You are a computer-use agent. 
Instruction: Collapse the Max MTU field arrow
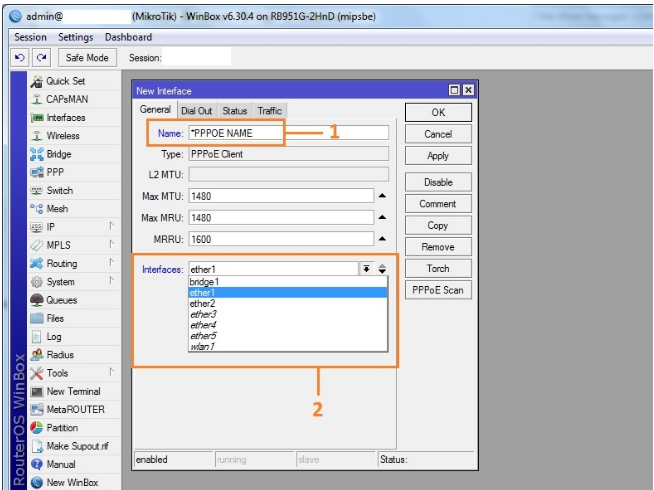(382, 196)
